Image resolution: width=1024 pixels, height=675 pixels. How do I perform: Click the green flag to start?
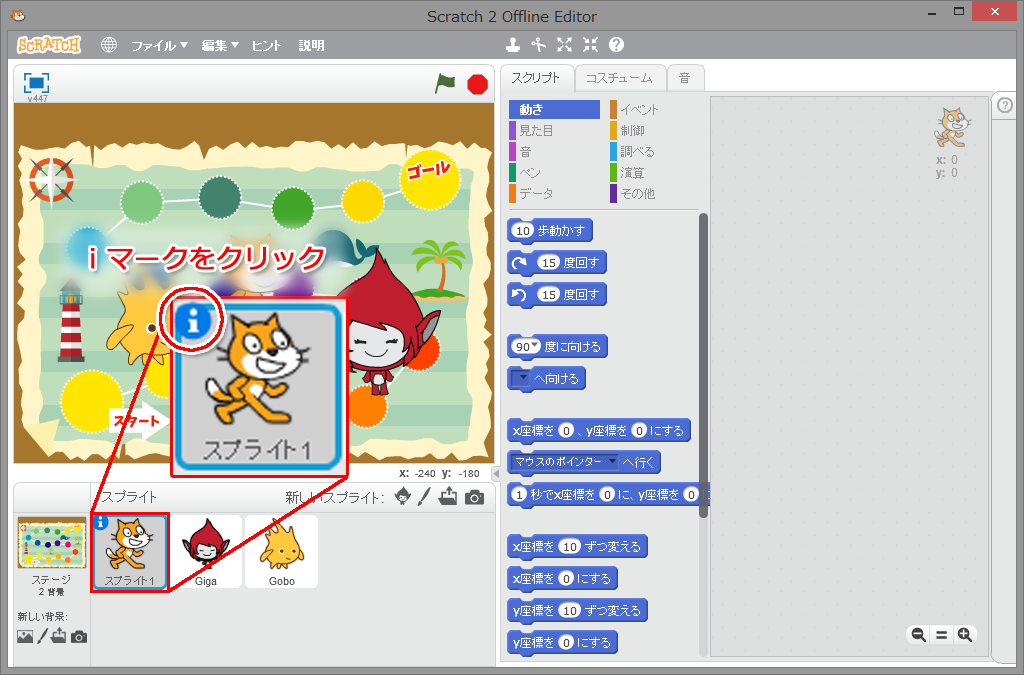tap(445, 84)
